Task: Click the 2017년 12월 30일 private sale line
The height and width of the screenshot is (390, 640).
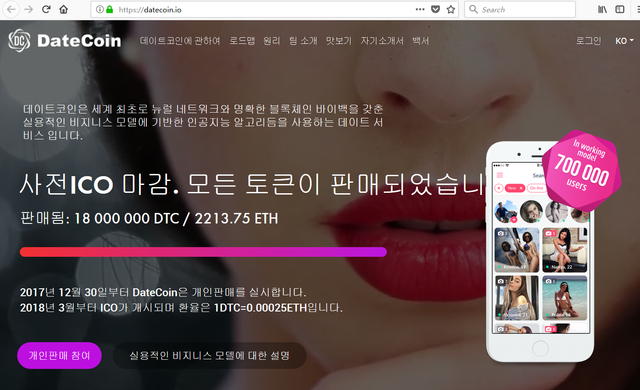Action: (163, 292)
